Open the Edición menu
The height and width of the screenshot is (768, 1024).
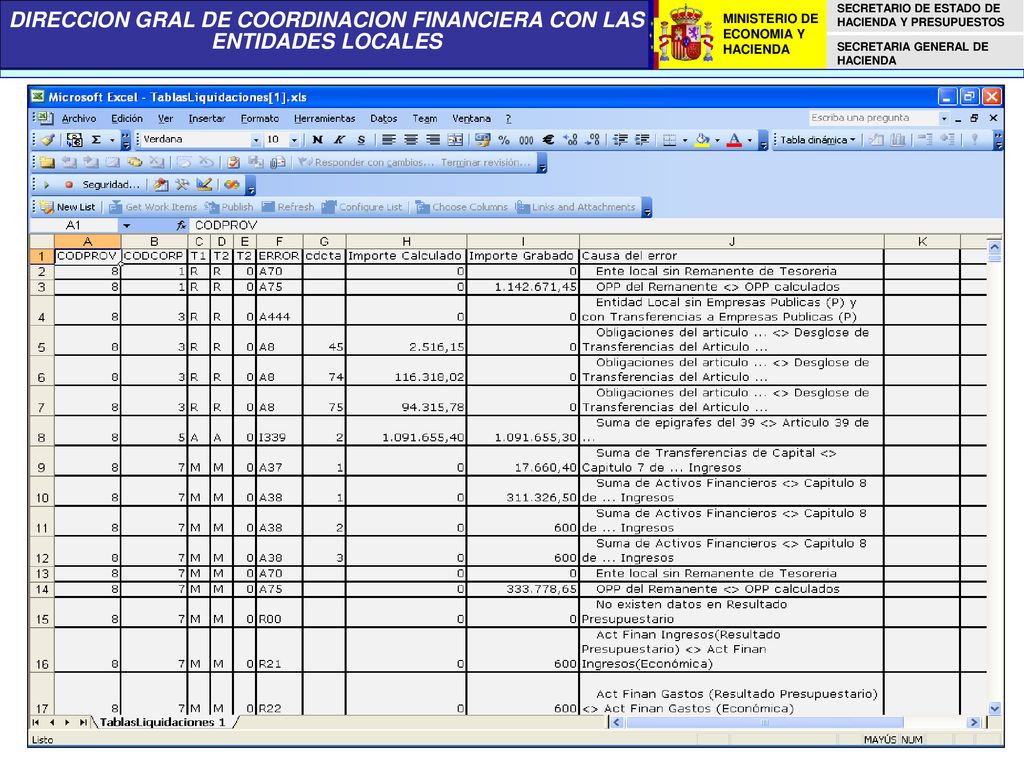127,118
